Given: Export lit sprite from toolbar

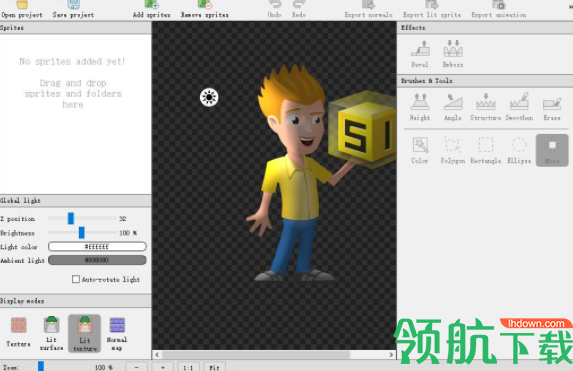Looking at the screenshot, I should click(x=432, y=10).
